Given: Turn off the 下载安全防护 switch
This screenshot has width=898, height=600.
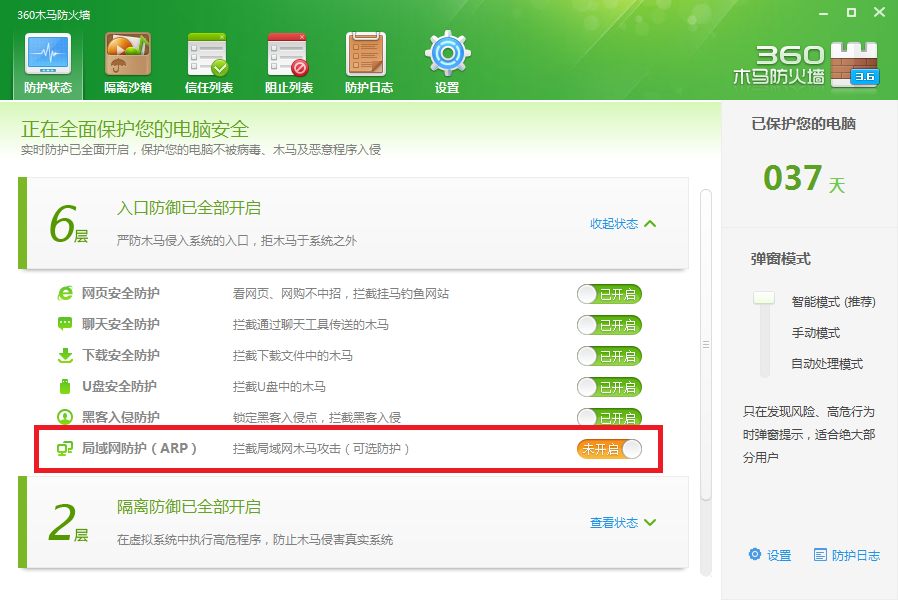Looking at the screenshot, I should (609, 356).
